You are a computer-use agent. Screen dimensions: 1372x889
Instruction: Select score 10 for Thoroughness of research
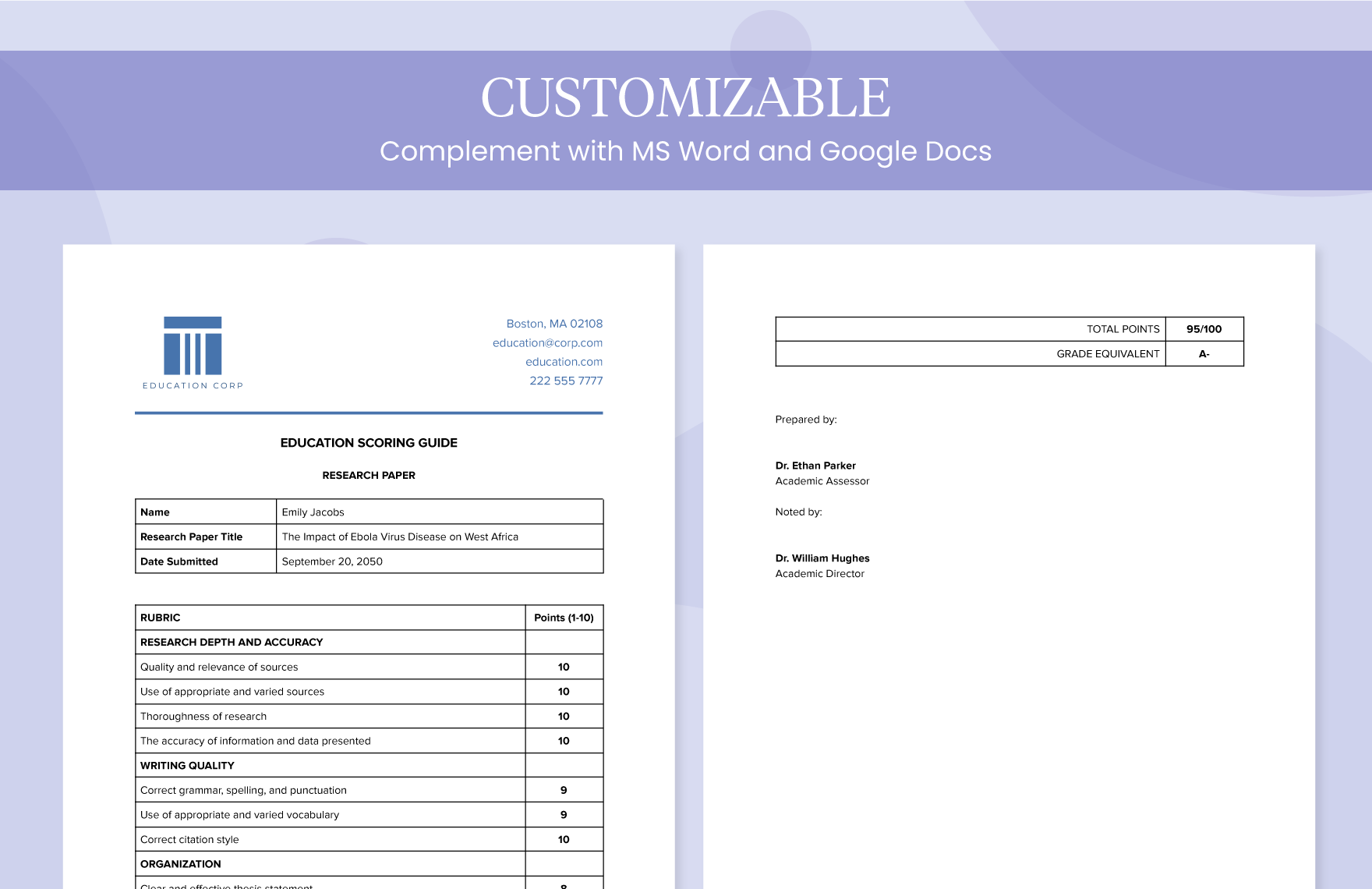(564, 716)
